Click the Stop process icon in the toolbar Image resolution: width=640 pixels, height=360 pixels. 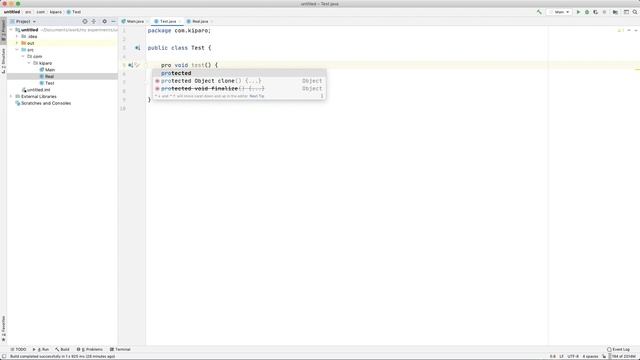point(604,12)
